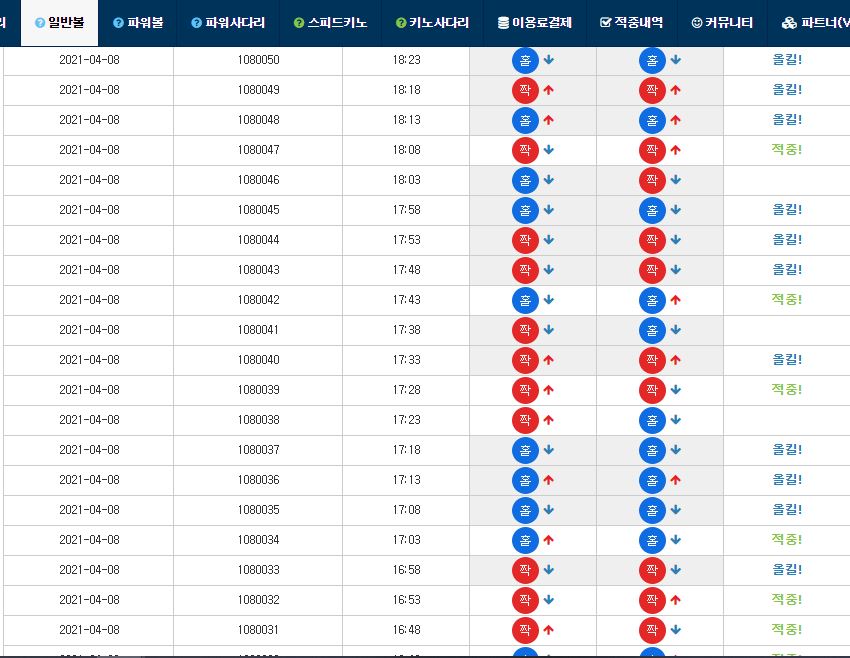Open the 키노사다리 tab

point(432,23)
